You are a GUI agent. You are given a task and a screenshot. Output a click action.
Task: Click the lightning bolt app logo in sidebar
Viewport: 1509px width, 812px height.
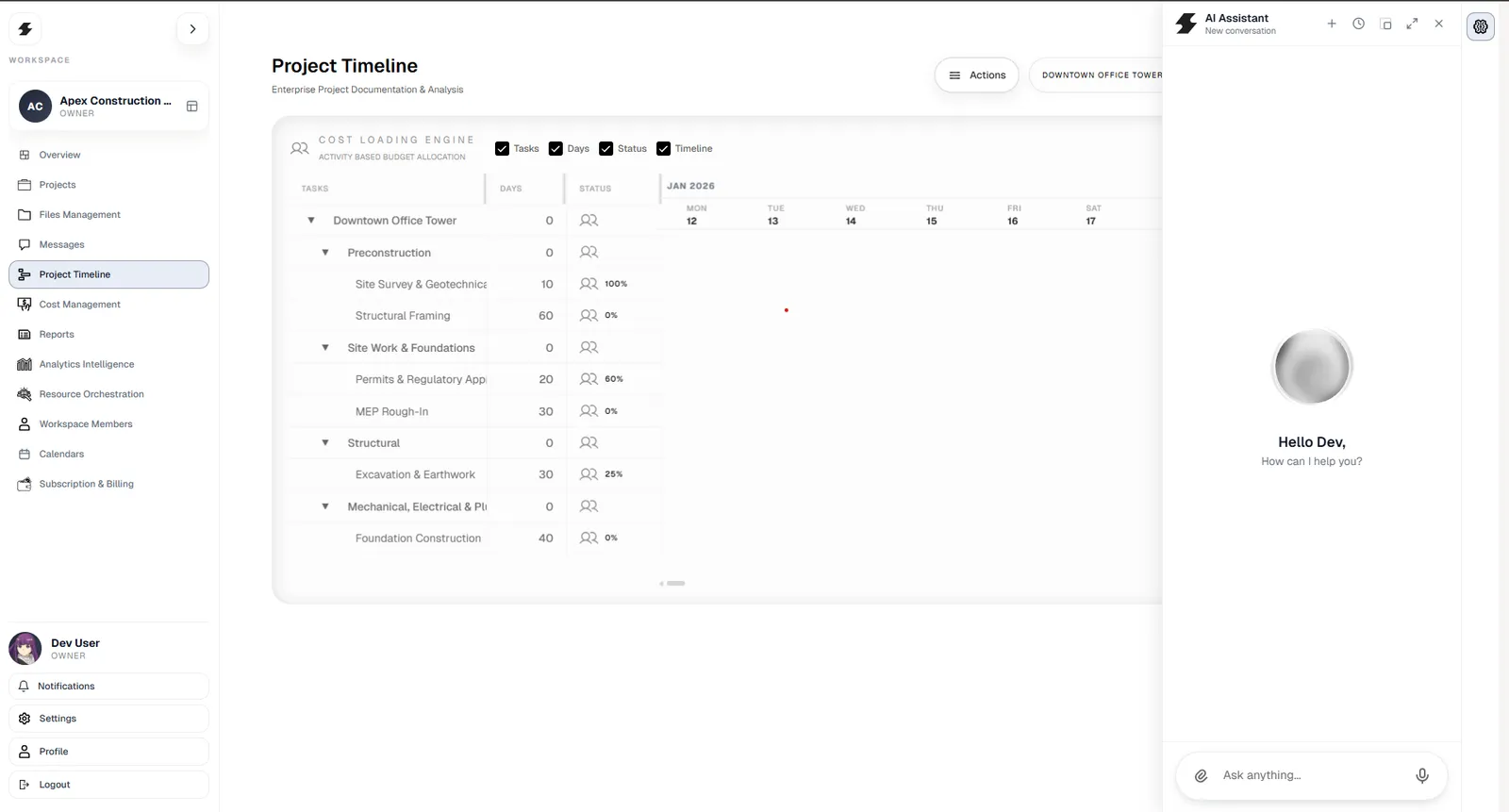click(x=25, y=29)
